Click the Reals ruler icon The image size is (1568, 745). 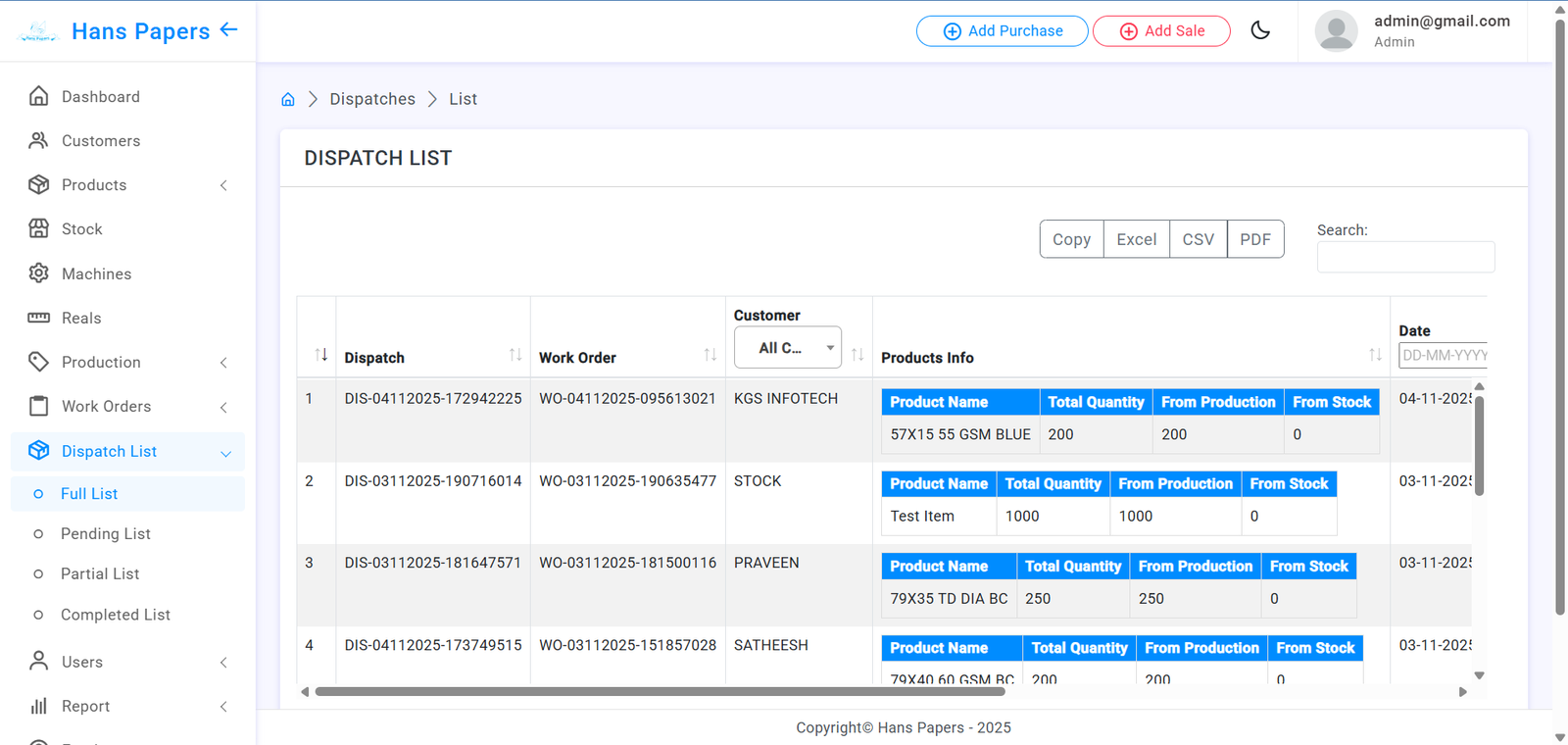pyautogui.click(x=39, y=318)
